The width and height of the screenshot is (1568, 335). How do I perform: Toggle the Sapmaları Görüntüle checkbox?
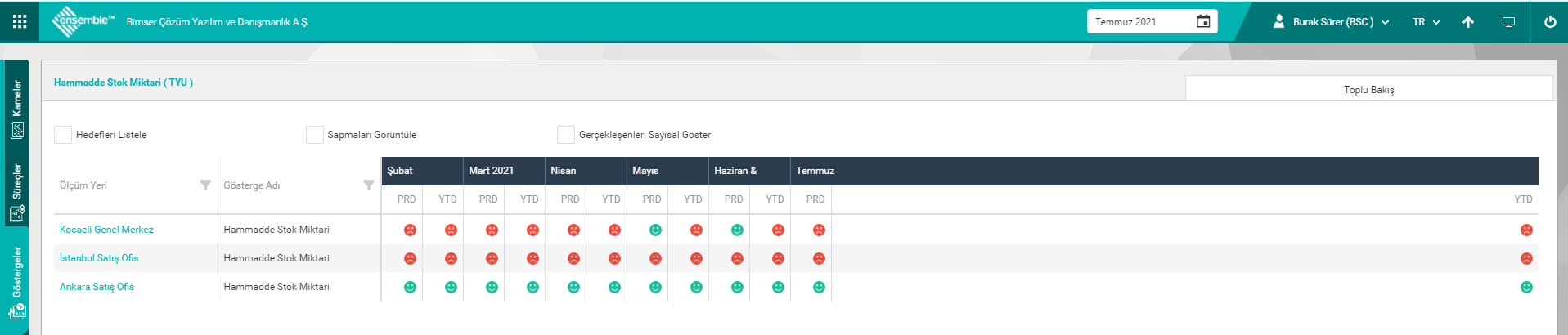click(314, 135)
